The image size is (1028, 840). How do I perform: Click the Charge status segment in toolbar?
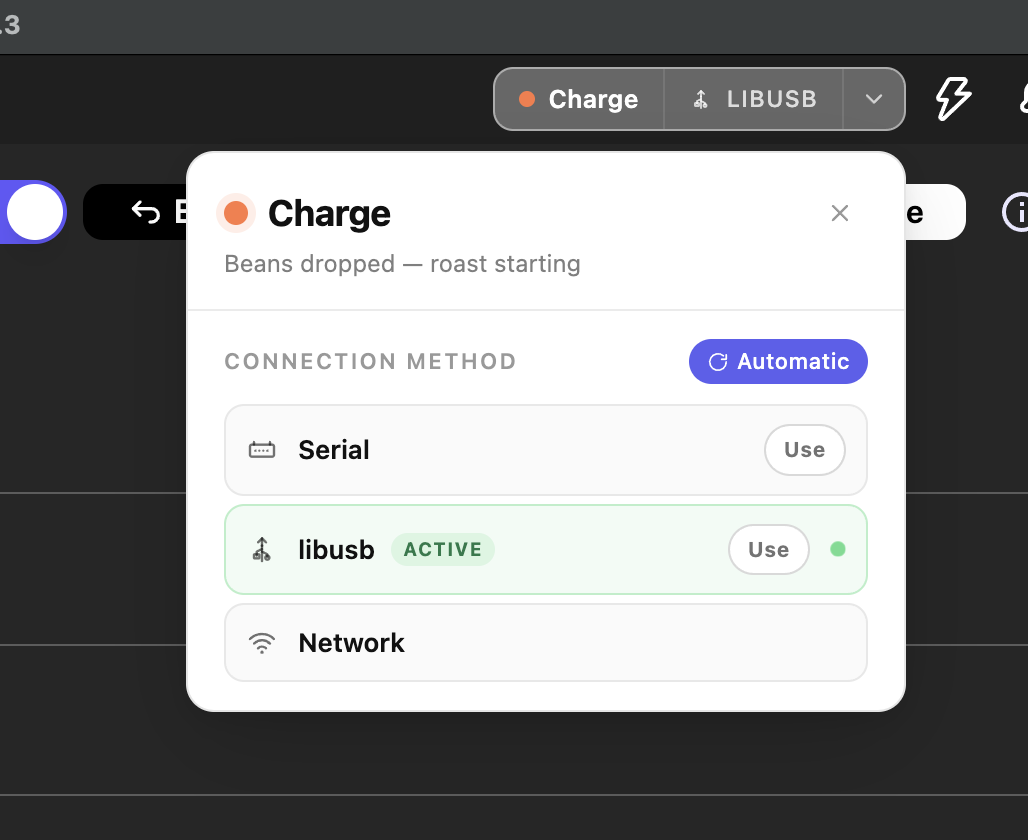(579, 99)
